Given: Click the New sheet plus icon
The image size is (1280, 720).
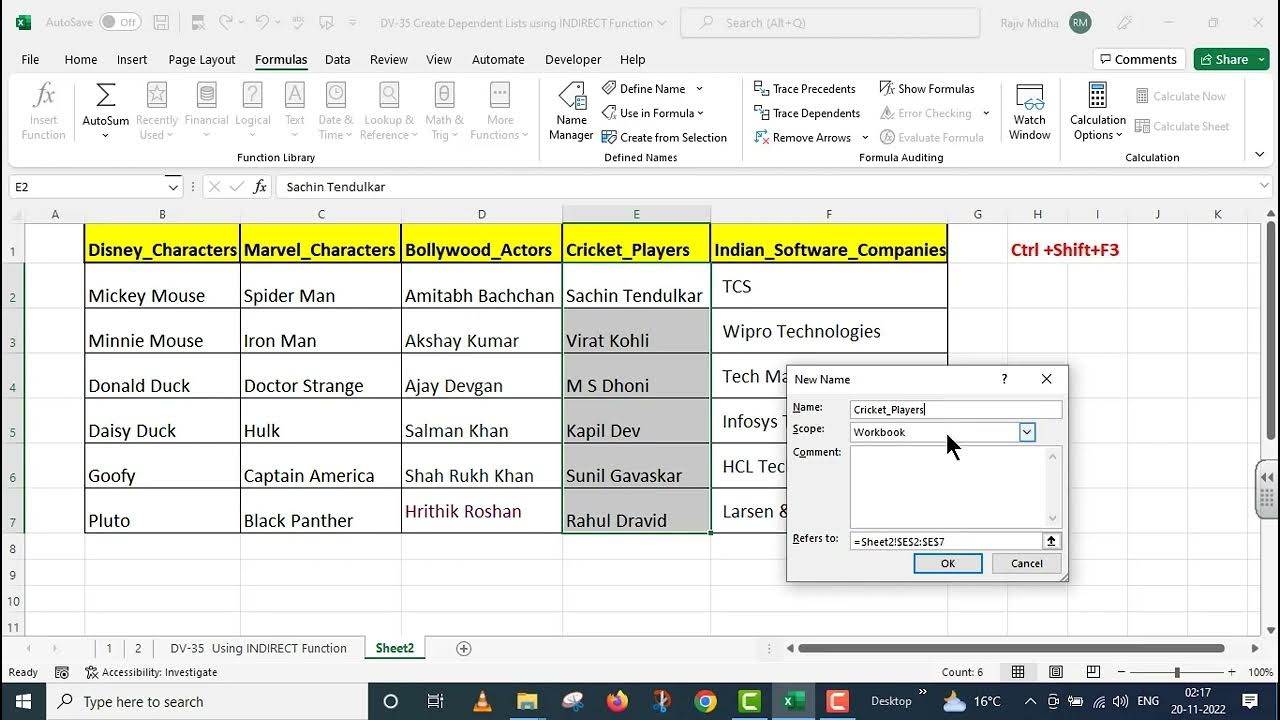Looking at the screenshot, I should (x=463, y=648).
